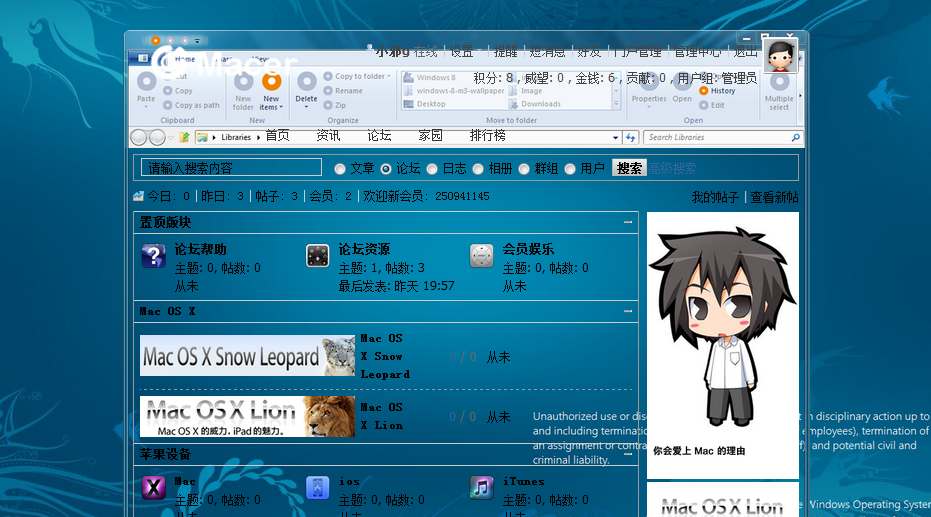The image size is (931, 517).
Task: Open the 短消息 link
Action: tap(547, 52)
